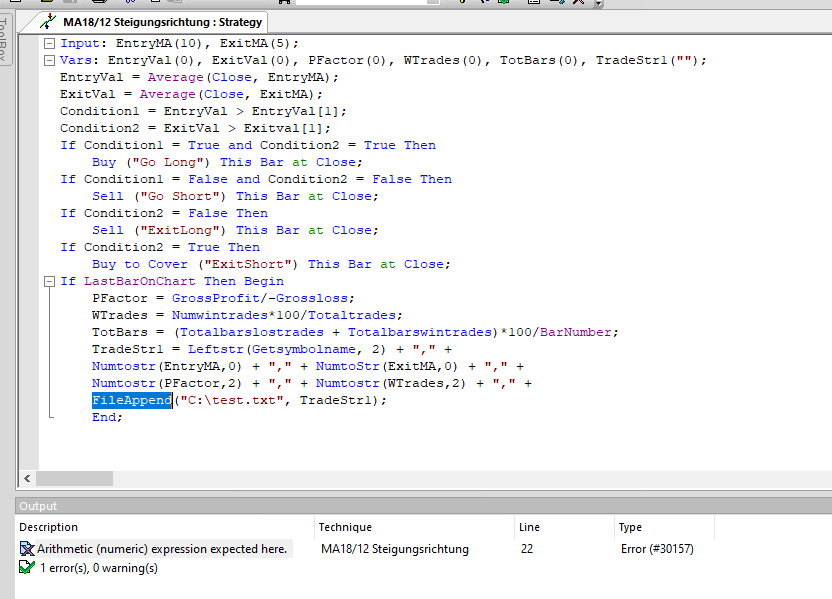Viewport: 832px width, 599px height.
Task: Click Getsymbolname in the TradeStr1 line
Action: 304,349
